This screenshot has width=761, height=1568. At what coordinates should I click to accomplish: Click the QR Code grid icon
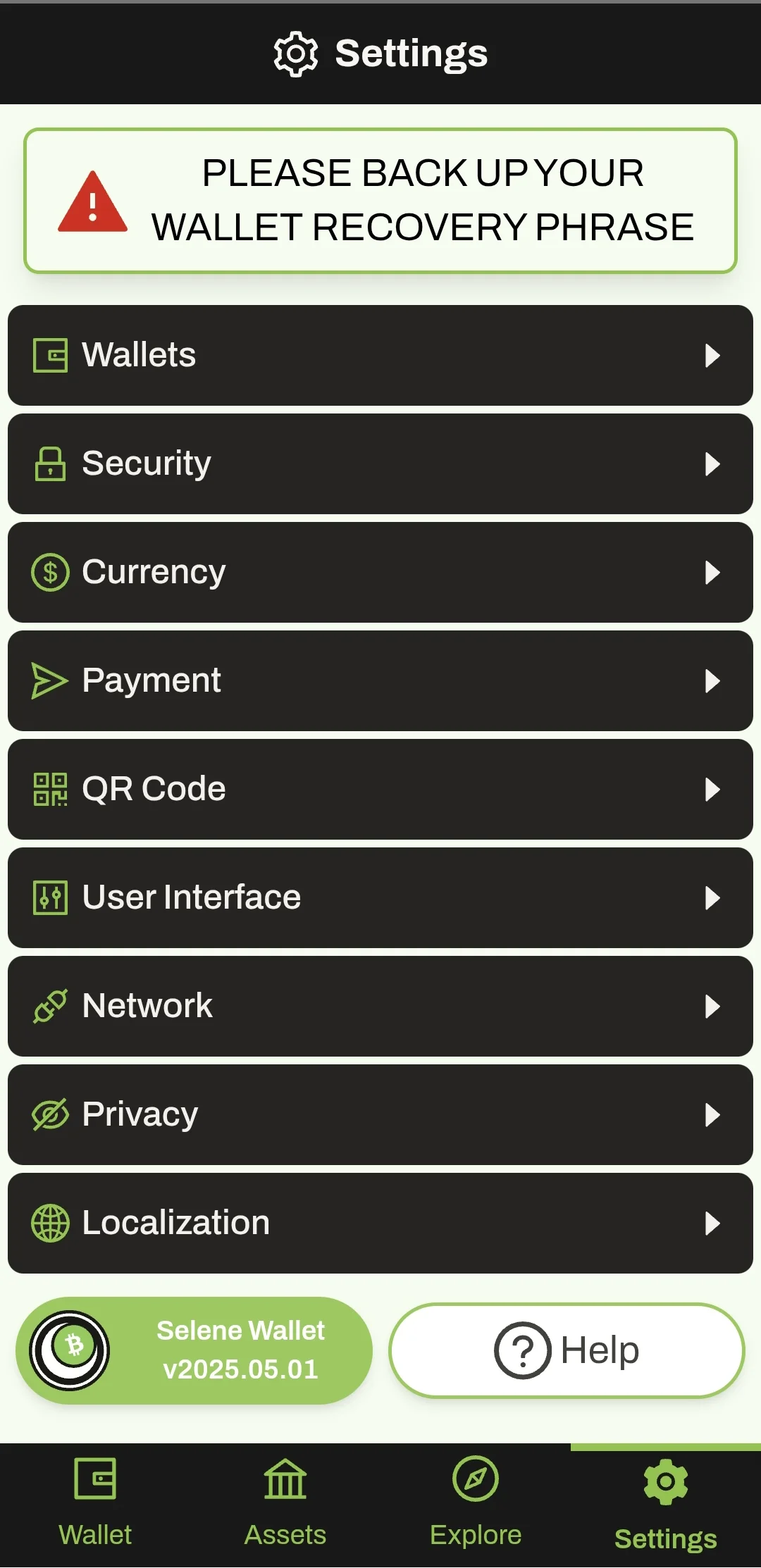tap(50, 789)
